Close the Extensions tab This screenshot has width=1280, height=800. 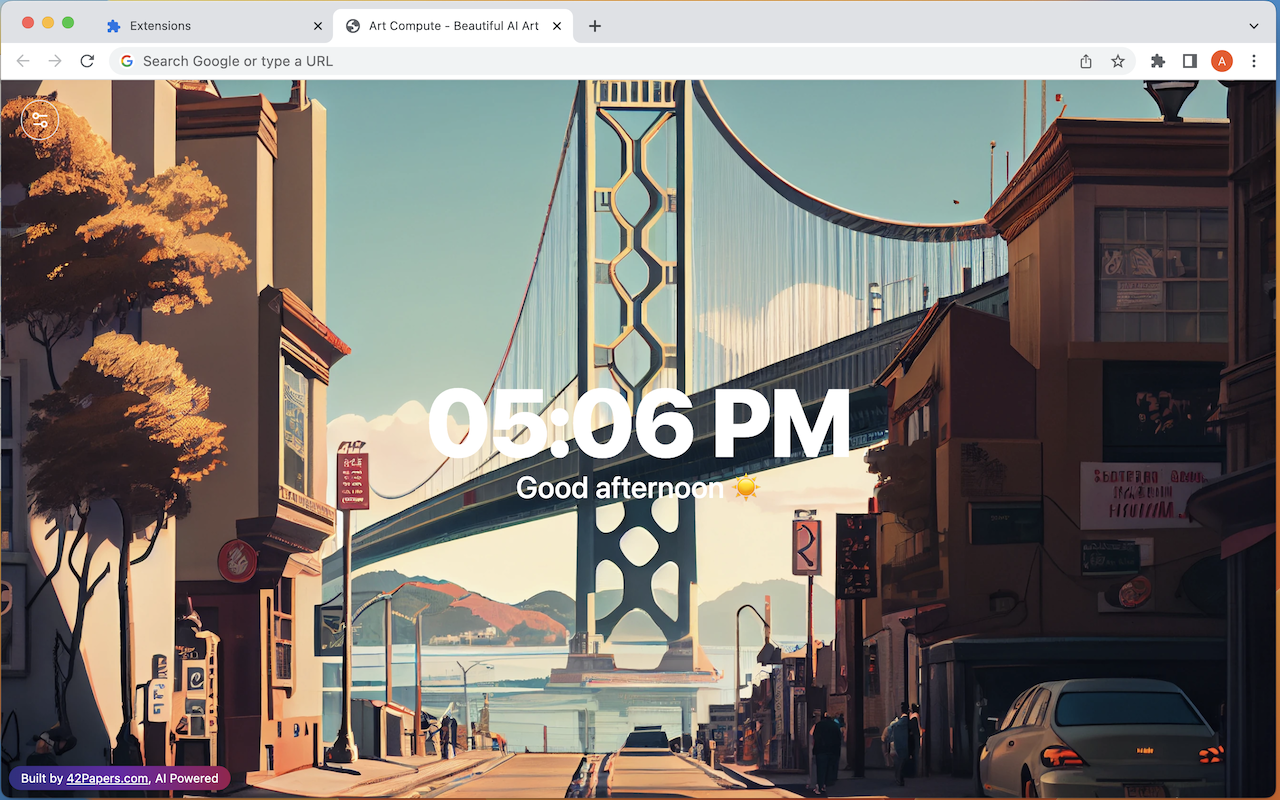[x=318, y=26]
